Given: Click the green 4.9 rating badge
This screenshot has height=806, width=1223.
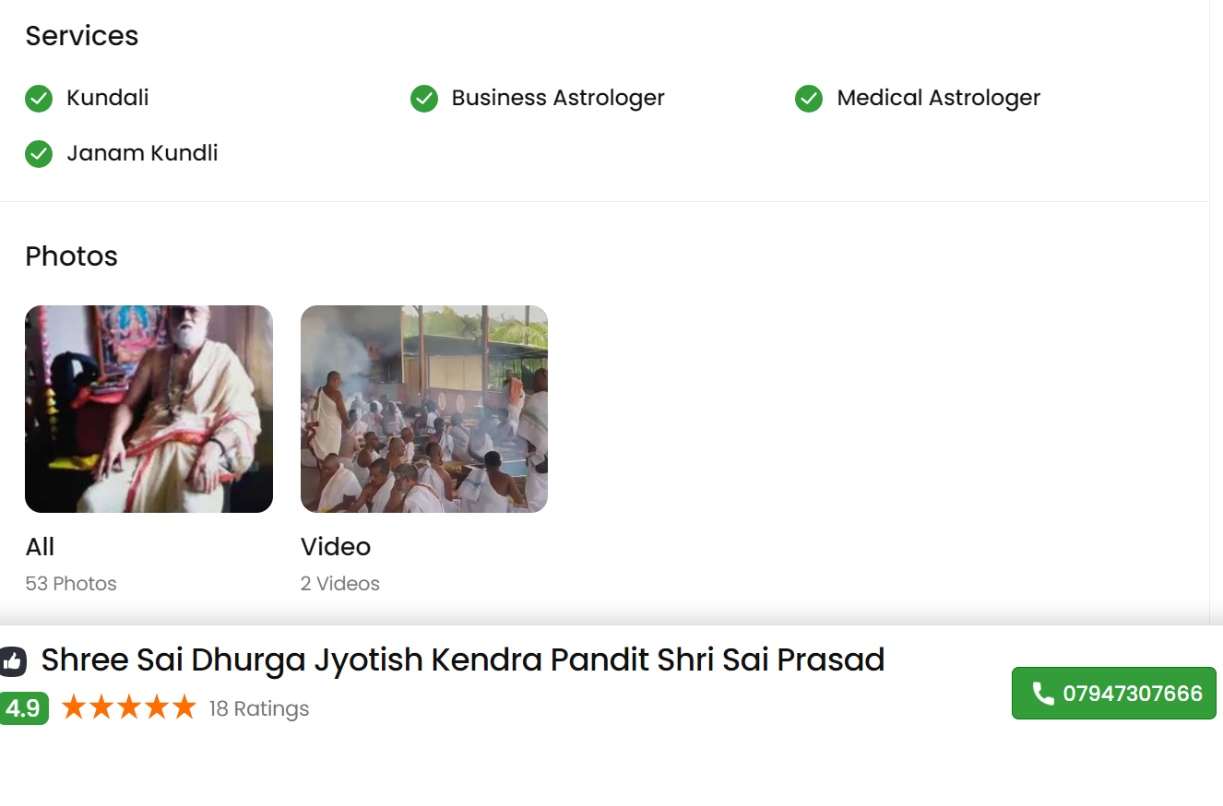Looking at the screenshot, I should 23,709.
